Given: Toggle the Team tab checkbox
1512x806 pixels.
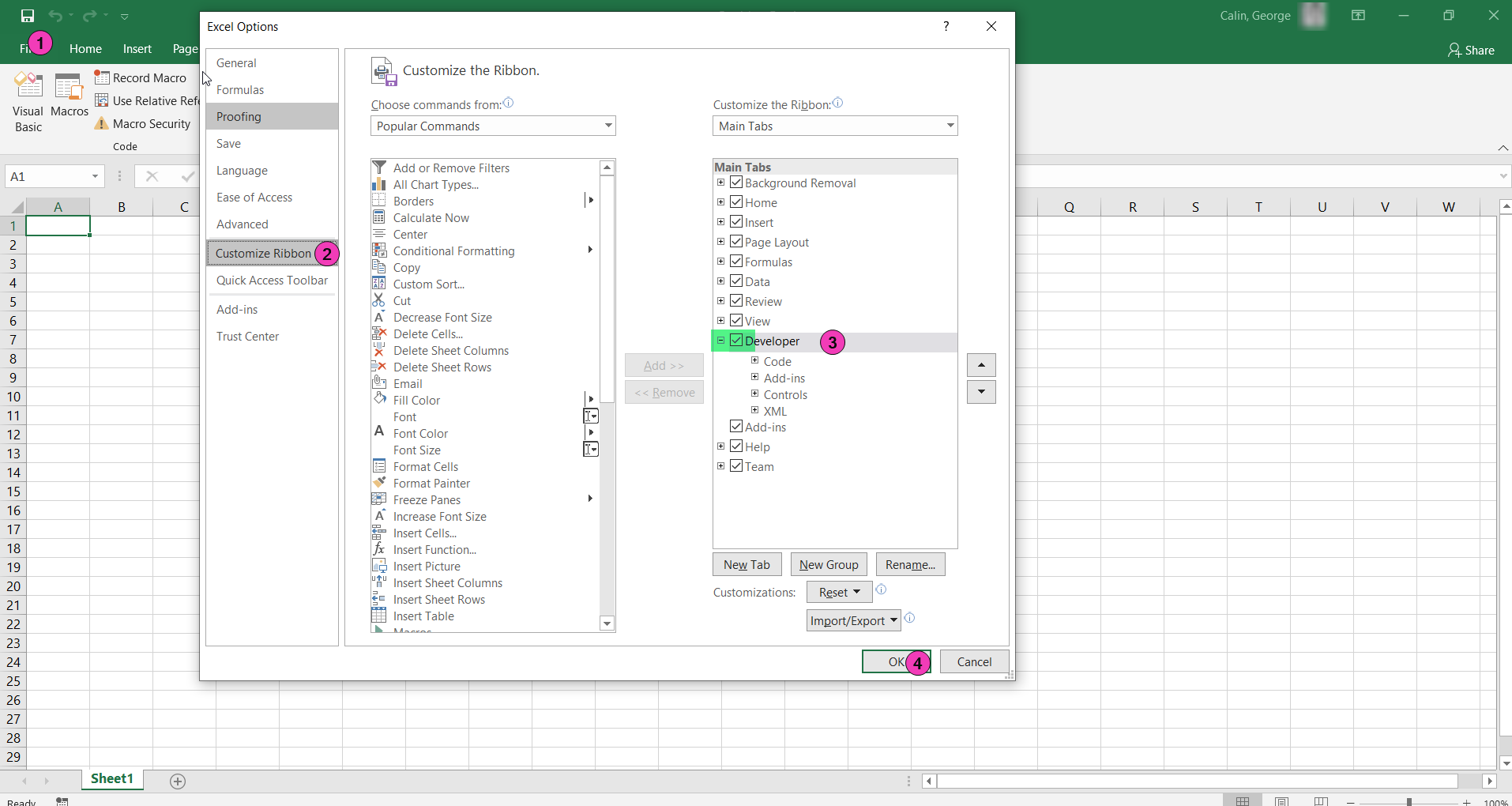Looking at the screenshot, I should 736,466.
